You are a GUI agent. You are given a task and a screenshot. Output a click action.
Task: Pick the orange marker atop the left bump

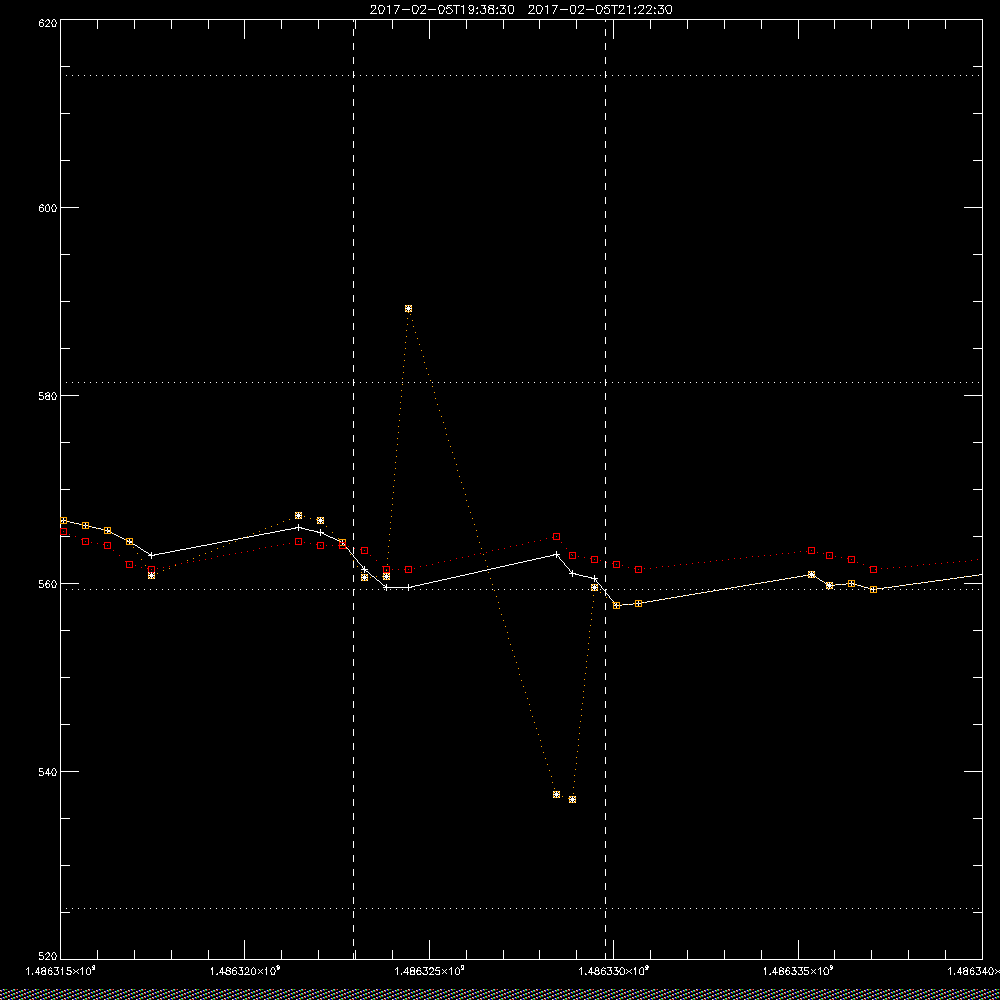coord(298,515)
